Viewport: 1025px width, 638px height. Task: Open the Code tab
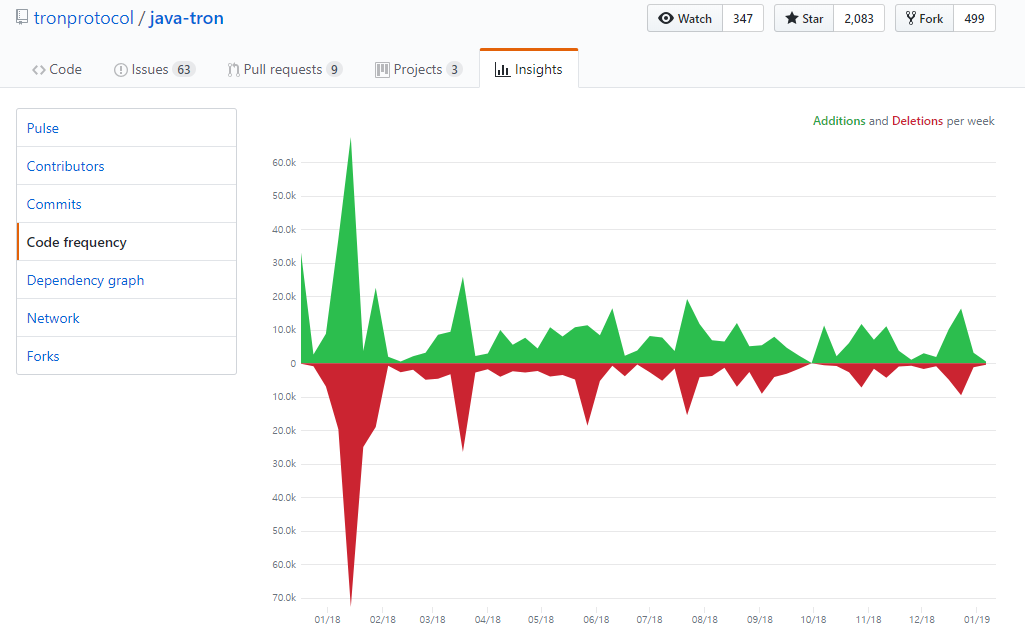pyautogui.click(x=57, y=69)
